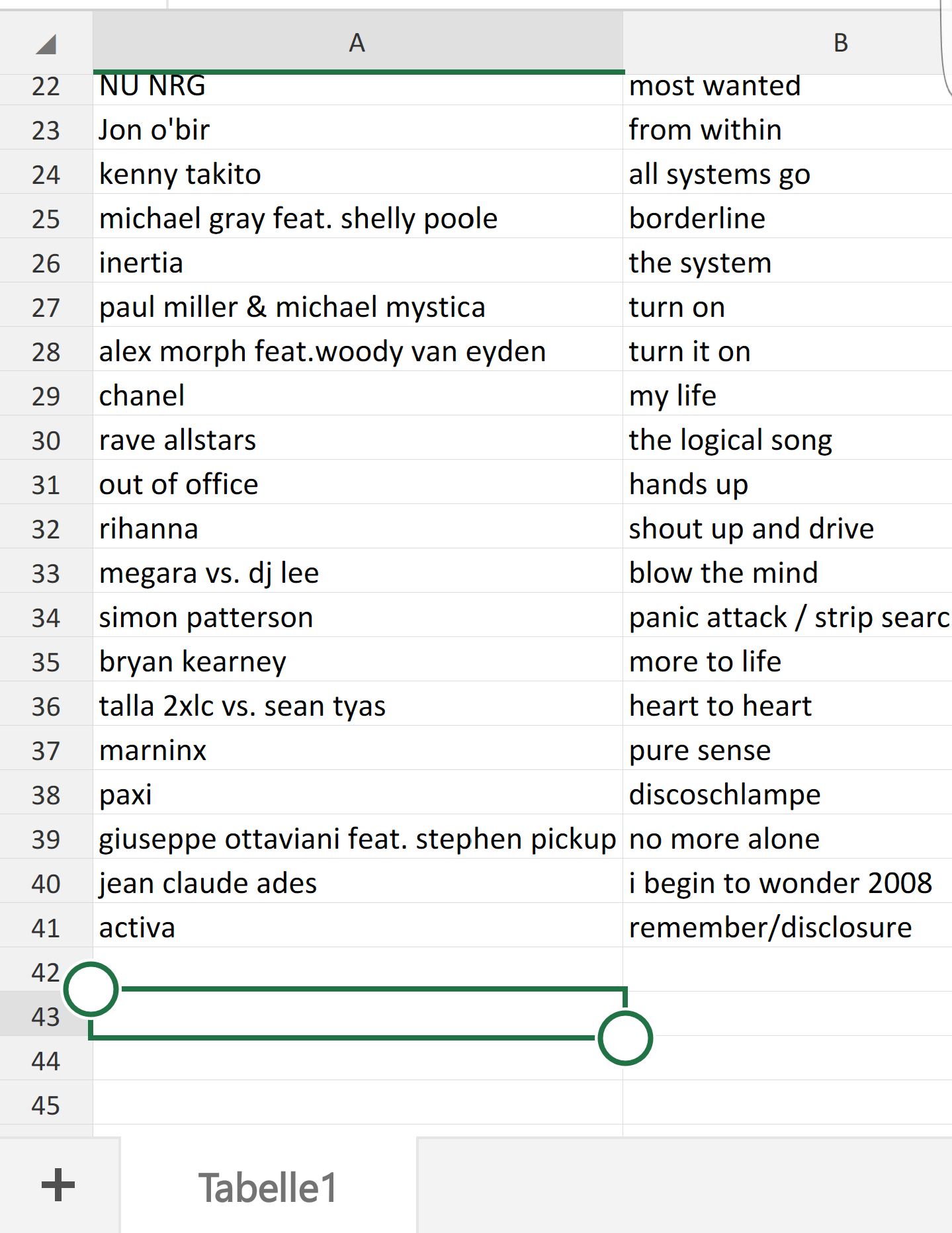952x1233 pixels.
Task: Select row 30 header
Action: (46, 441)
